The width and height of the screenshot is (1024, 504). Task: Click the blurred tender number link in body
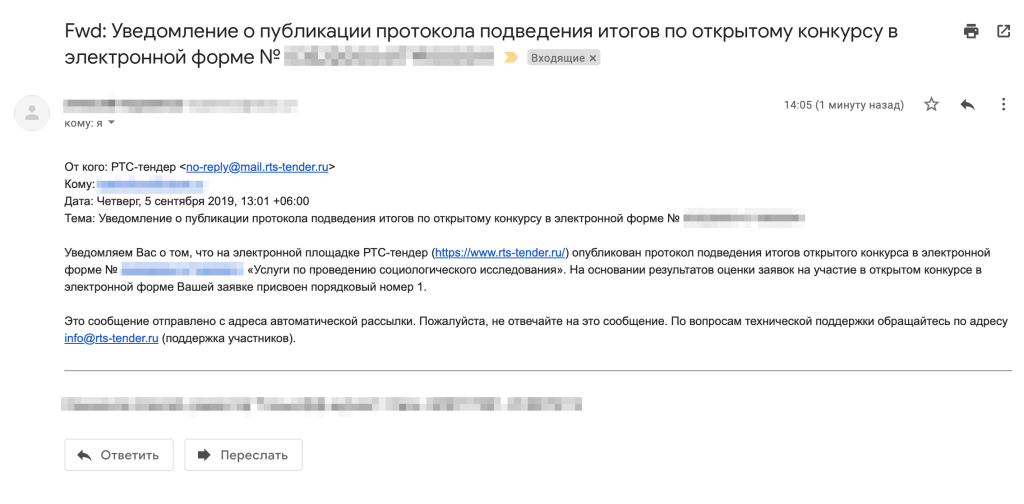click(183, 269)
